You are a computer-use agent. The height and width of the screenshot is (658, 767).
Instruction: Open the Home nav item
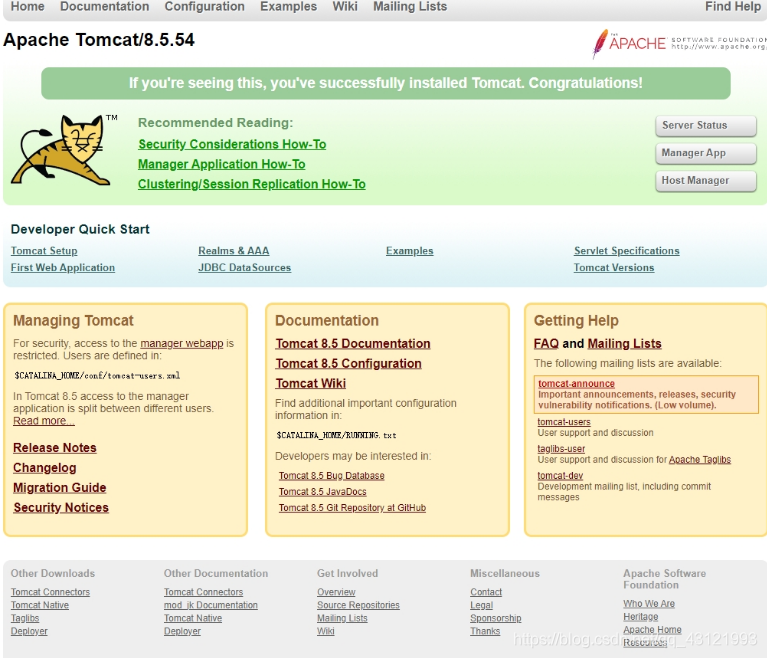coord(27,6)
